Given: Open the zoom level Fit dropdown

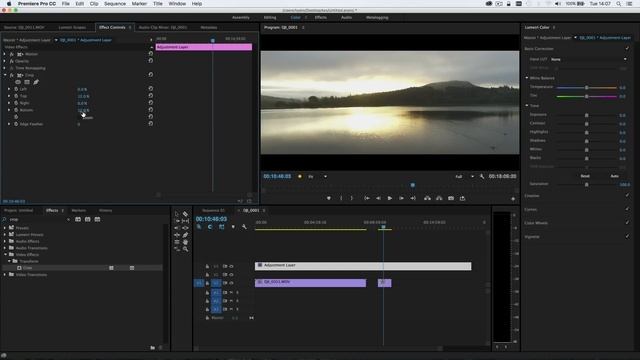Looking at the screenshot, I should click(x=318, y=176).
